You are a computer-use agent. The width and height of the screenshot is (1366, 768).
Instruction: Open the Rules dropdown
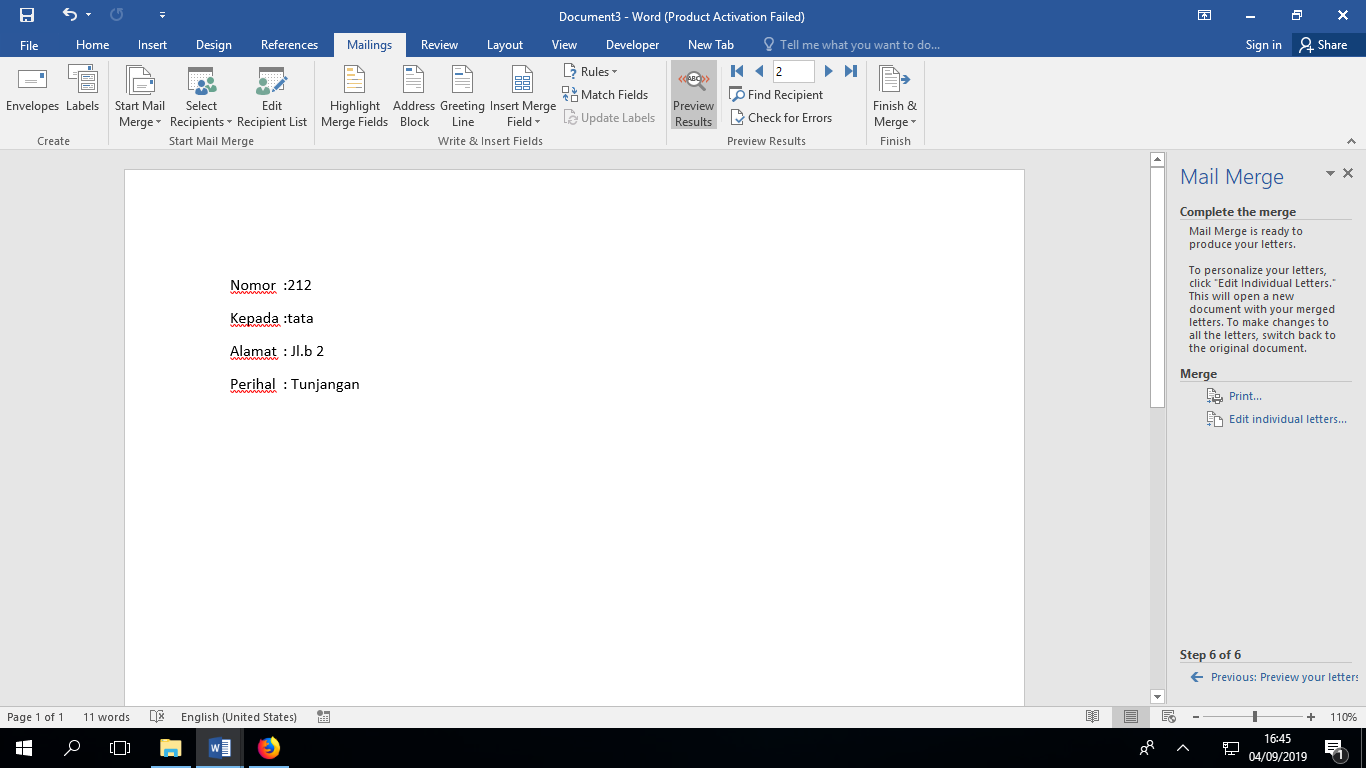point(591,71)
